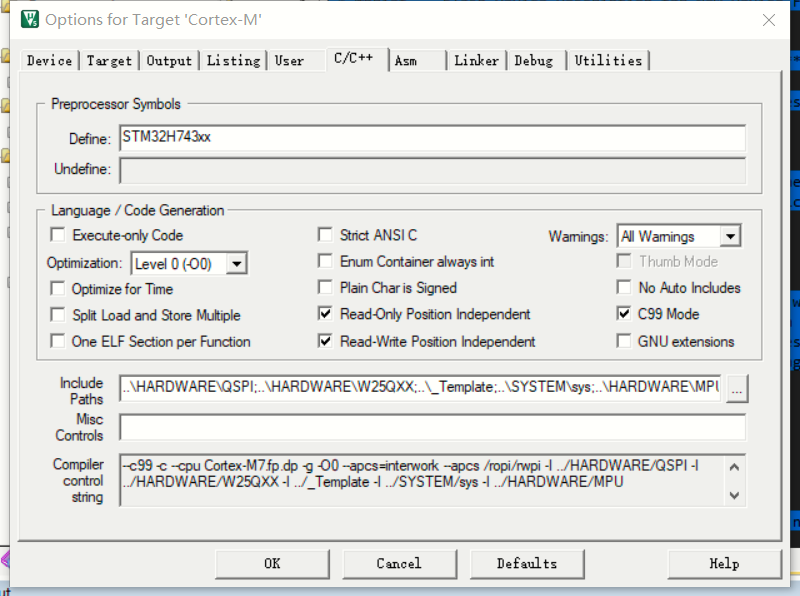Enable One ELF Section per Function
The image size is (800, 596).
[58, 341]
